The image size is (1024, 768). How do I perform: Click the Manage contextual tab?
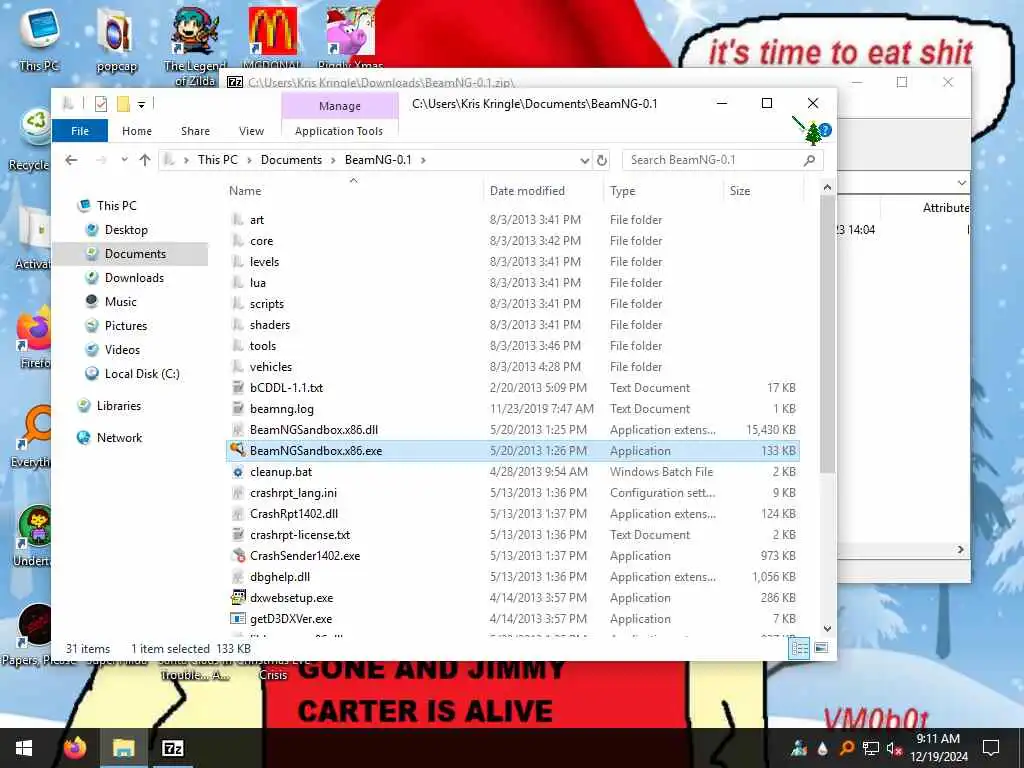[x=340, y=106]
